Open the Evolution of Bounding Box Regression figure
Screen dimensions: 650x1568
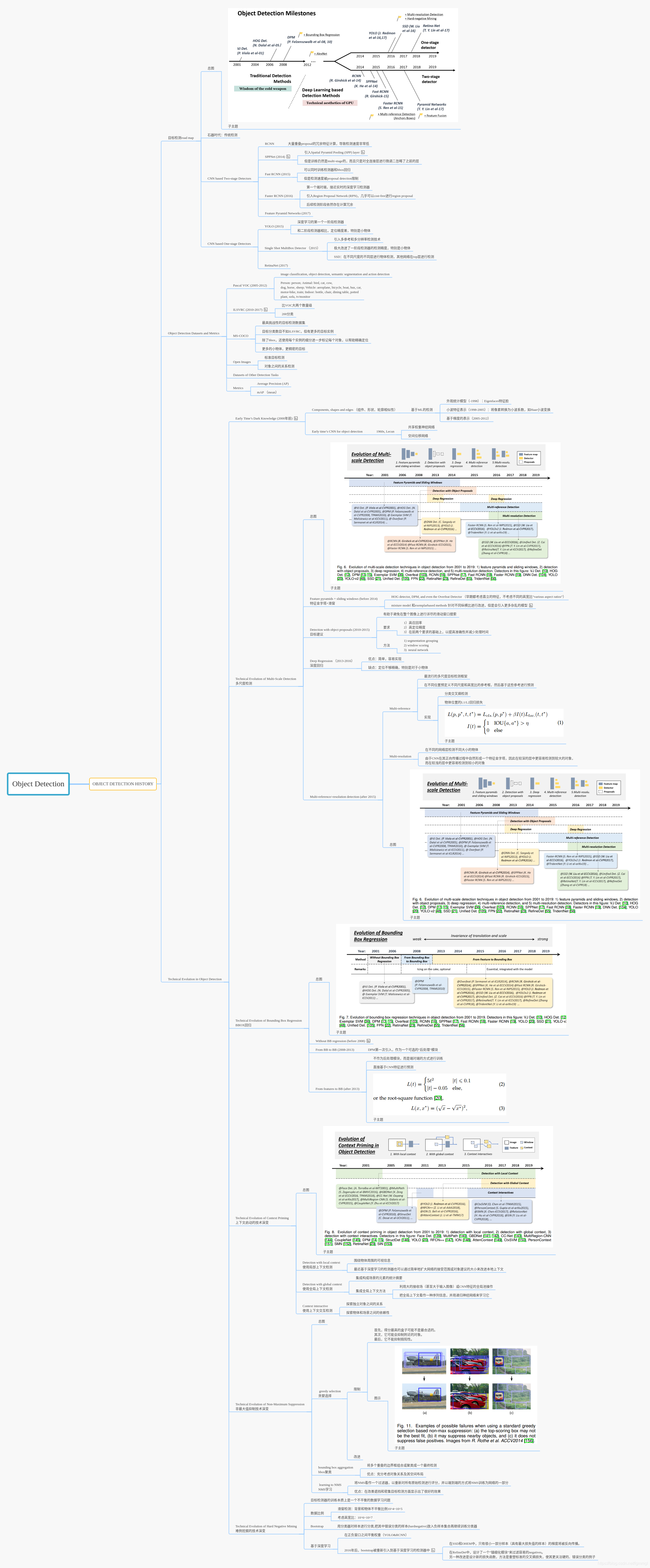point(451,976)
